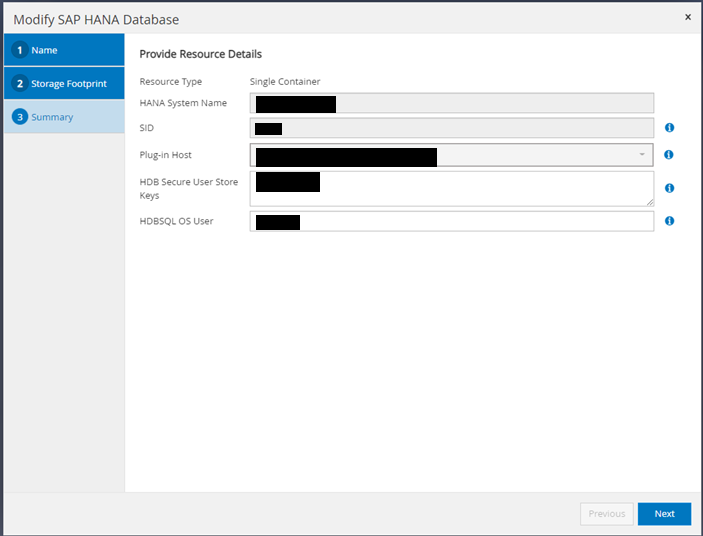Click the step 3 number circle
This screenshot has width=703, height=536.
click(19, 117)
